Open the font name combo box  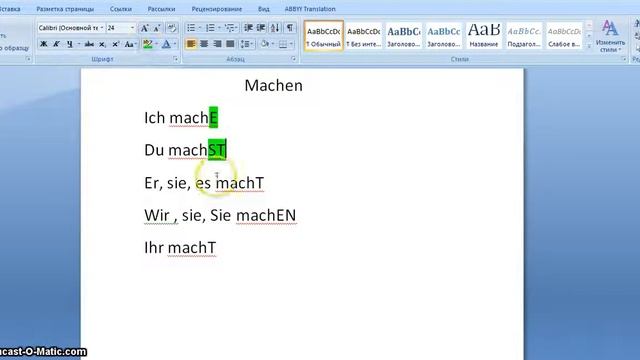pyautogui.click(x=71, y=28)
